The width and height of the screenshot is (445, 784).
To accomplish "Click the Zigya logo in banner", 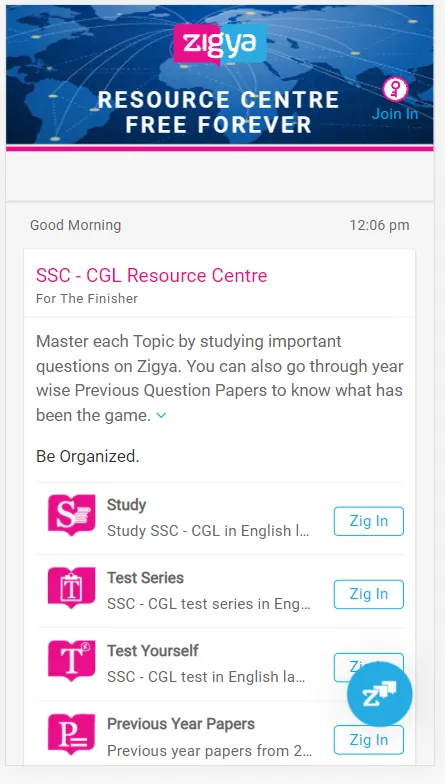I will pyautogui.click(x=220, y=45).
